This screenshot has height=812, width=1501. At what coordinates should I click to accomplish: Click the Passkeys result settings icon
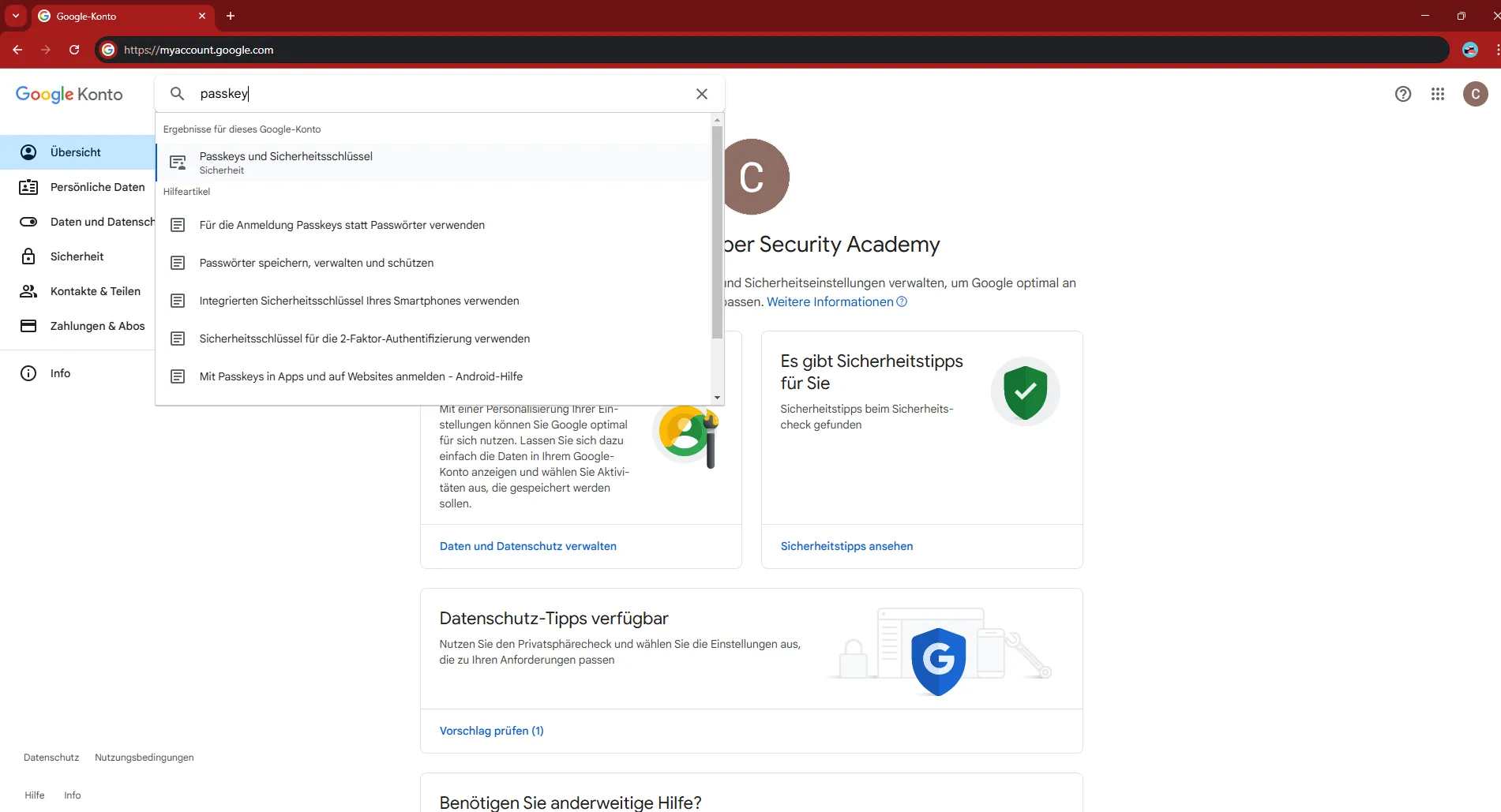pos(178,163)
